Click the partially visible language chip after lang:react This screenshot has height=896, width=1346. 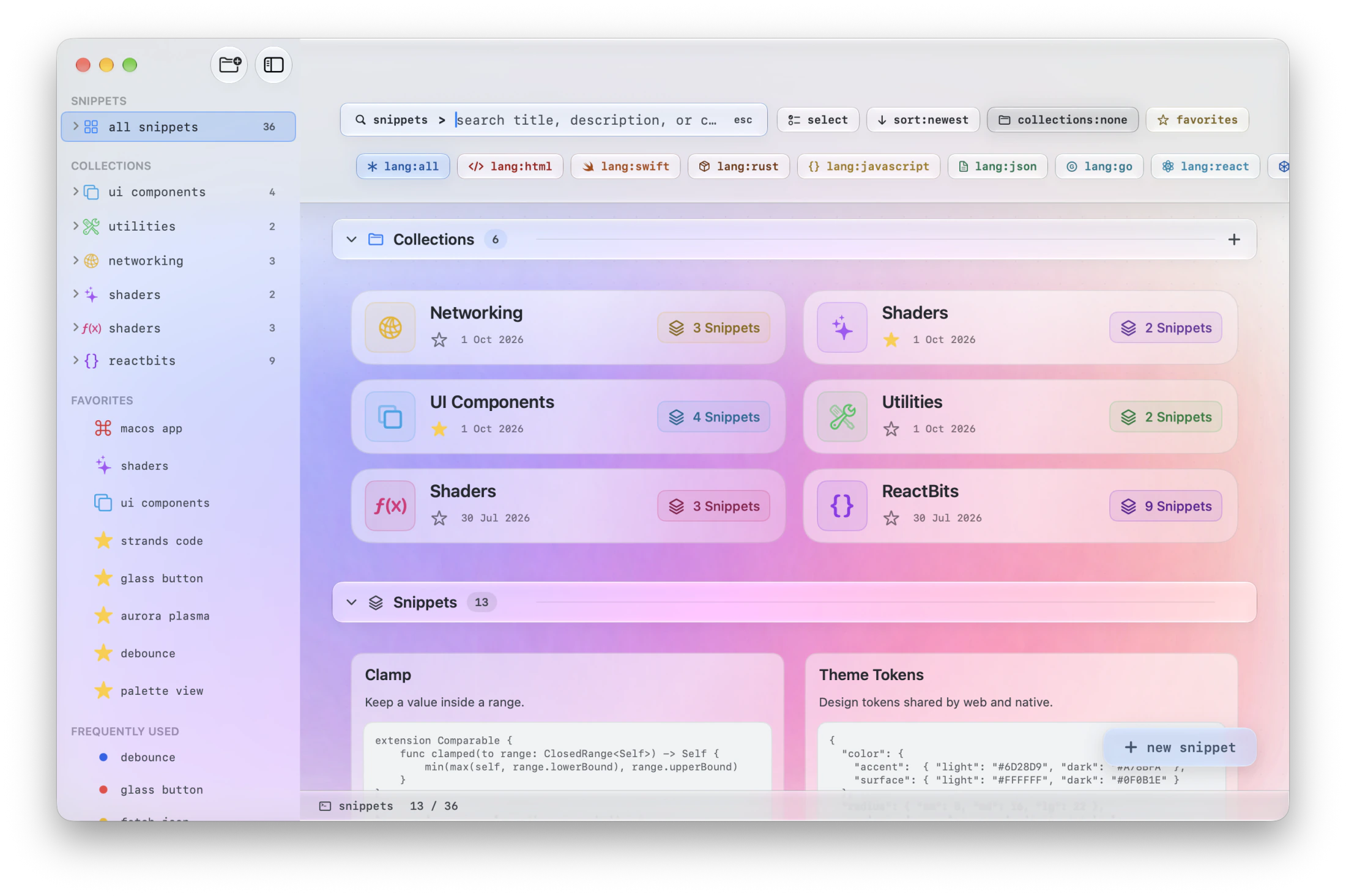coord(1279,166)
